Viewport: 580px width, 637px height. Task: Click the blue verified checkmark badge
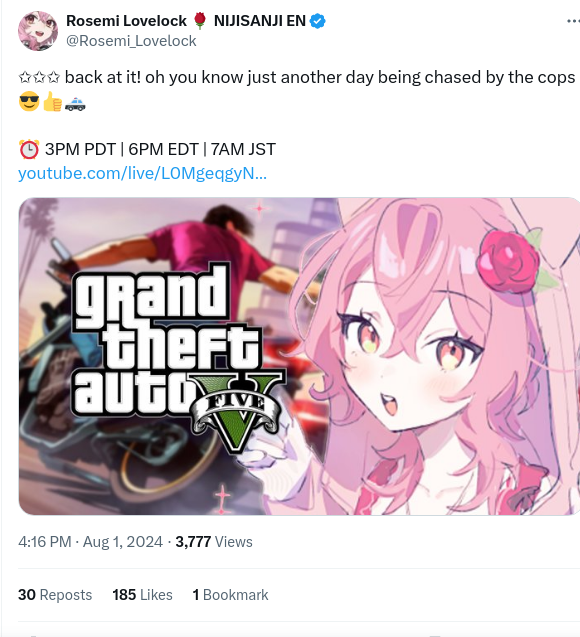(318, 21)
